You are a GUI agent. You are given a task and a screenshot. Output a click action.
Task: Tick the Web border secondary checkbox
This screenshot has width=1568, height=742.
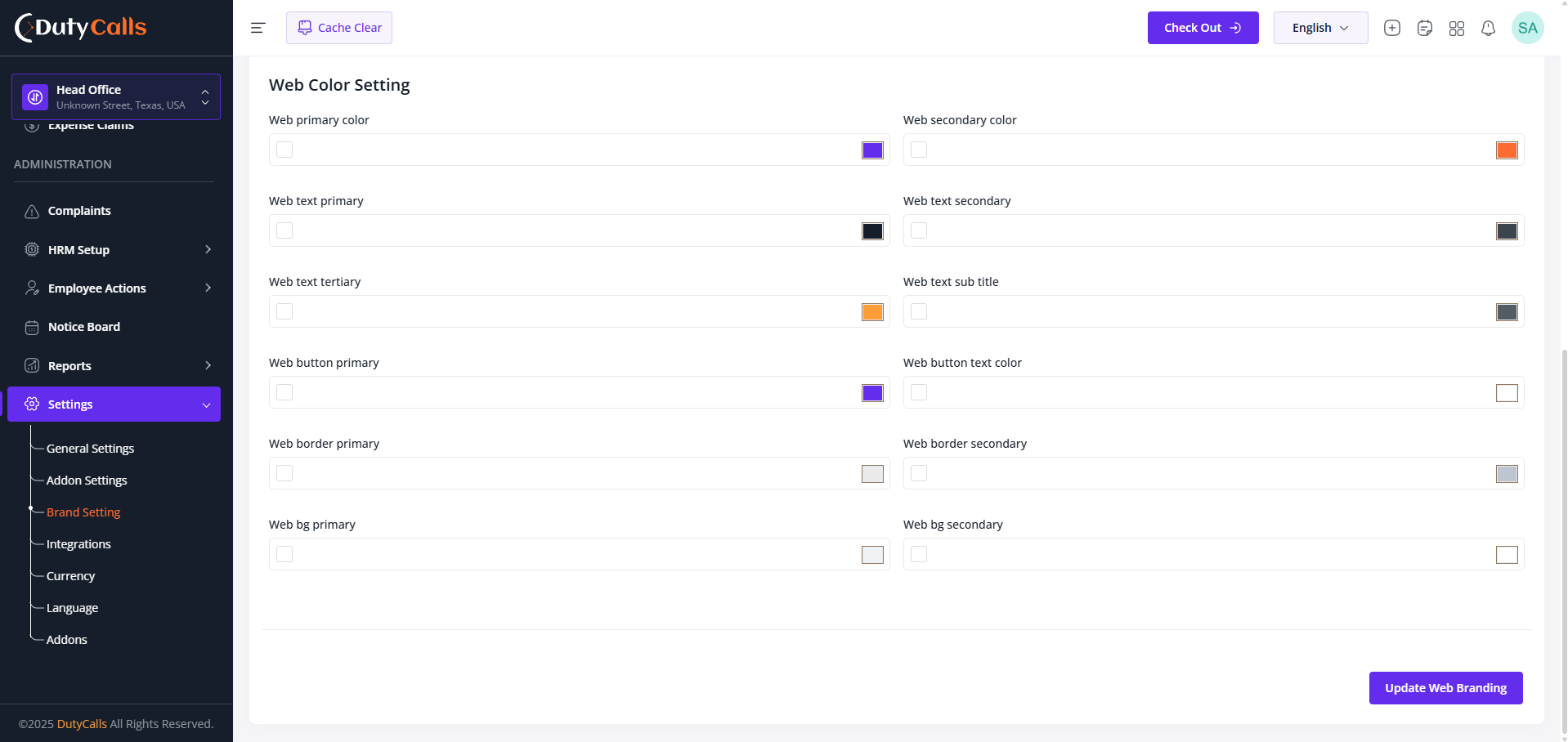pyautogui.click(x=919, y=473)
